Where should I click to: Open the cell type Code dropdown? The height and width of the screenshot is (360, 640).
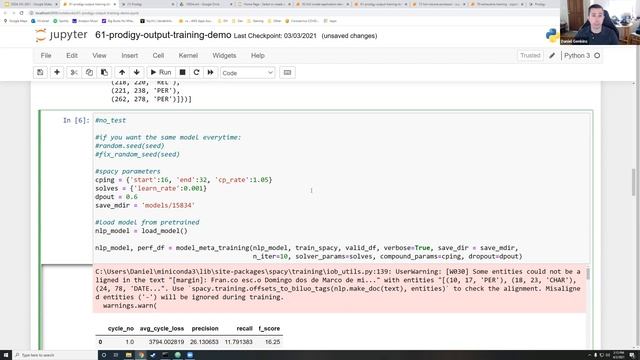coord(247,73)
